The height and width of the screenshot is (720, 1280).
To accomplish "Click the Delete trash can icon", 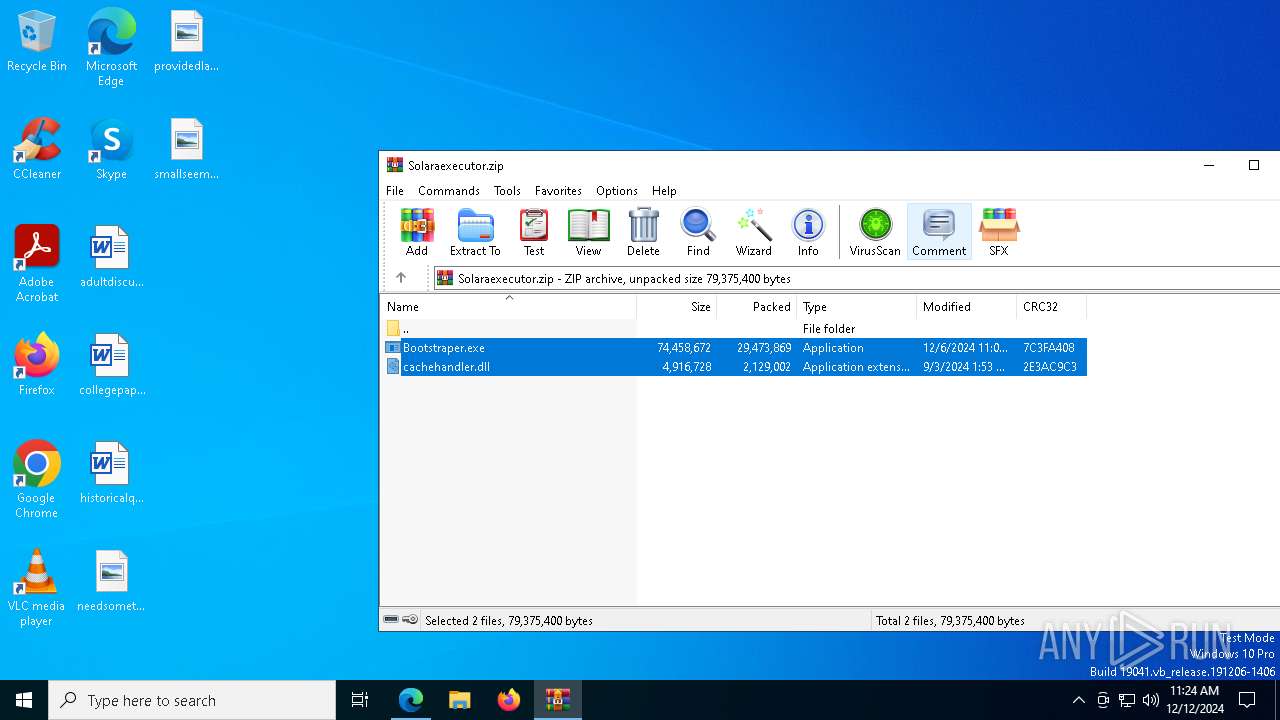I will (643, 232).
